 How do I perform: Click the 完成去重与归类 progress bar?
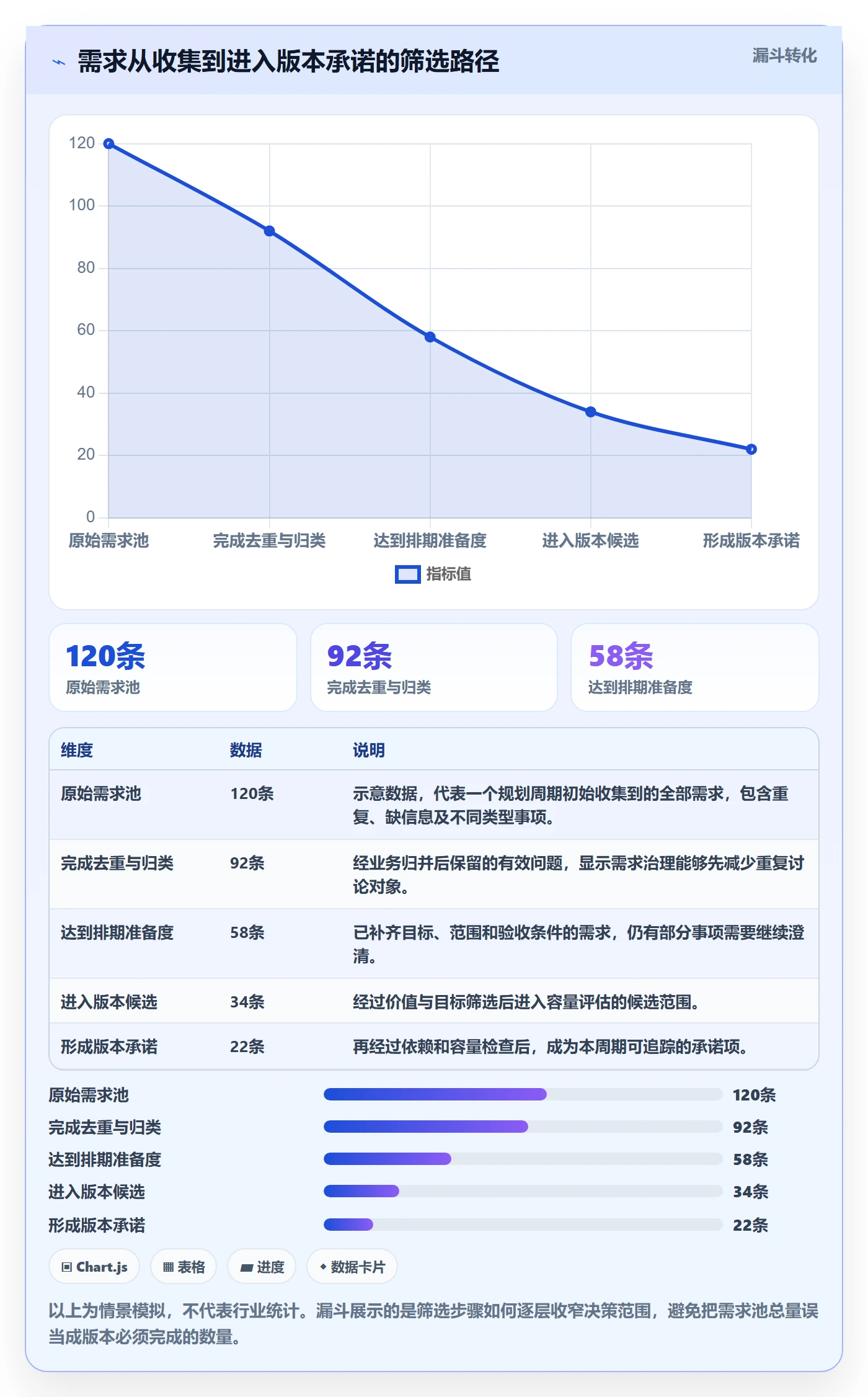523,1127
